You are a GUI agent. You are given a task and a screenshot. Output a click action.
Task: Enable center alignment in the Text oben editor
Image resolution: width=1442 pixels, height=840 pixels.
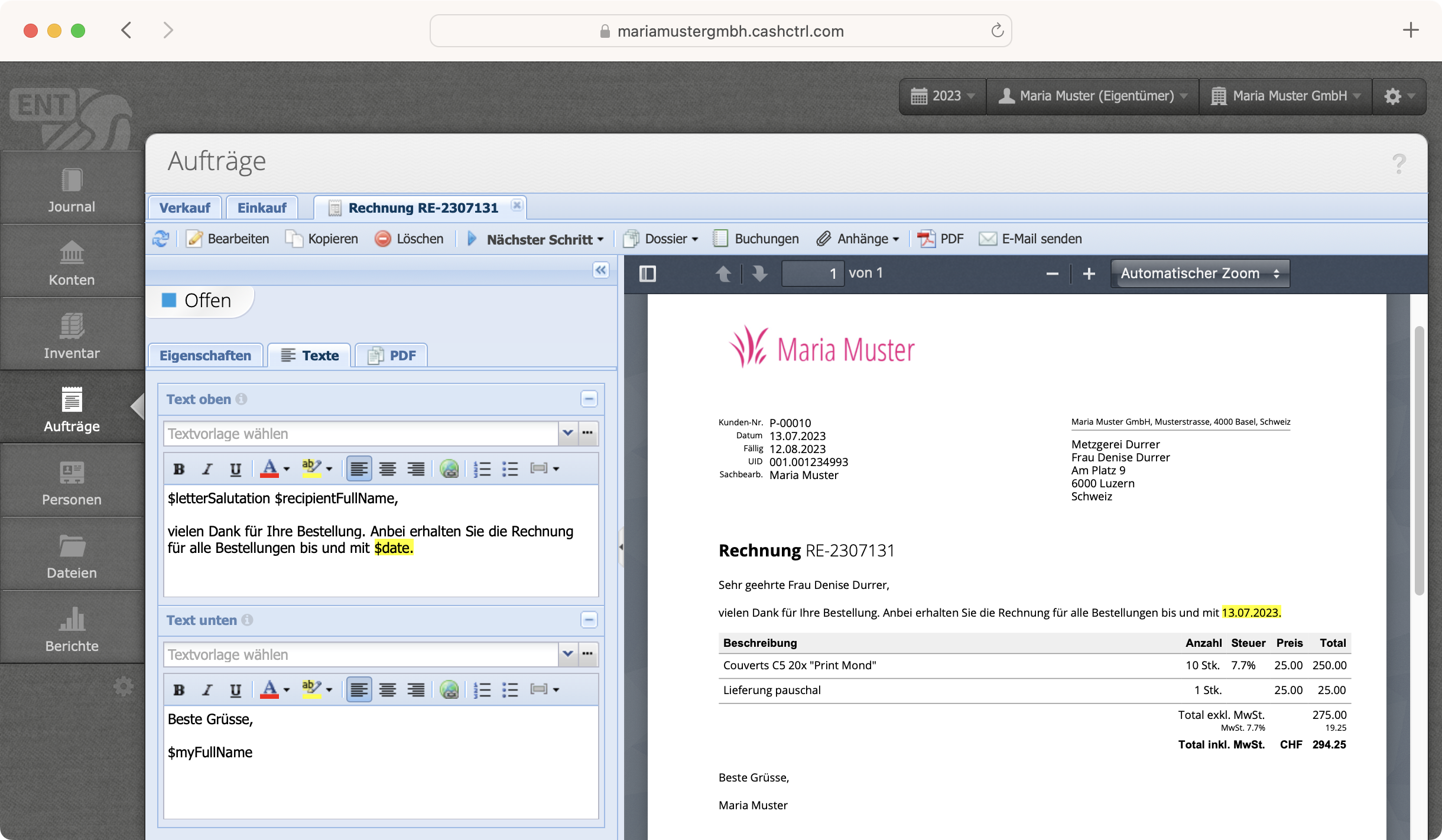coord(388,469)
